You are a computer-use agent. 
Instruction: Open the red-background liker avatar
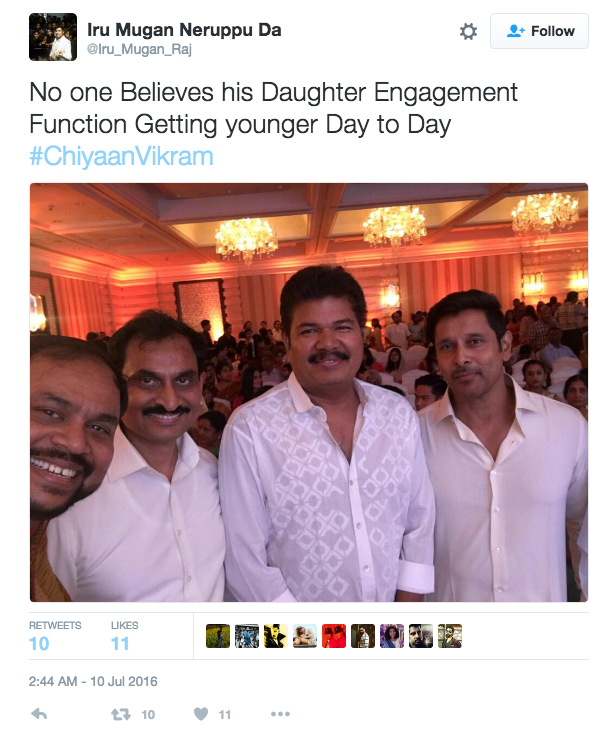334,636
